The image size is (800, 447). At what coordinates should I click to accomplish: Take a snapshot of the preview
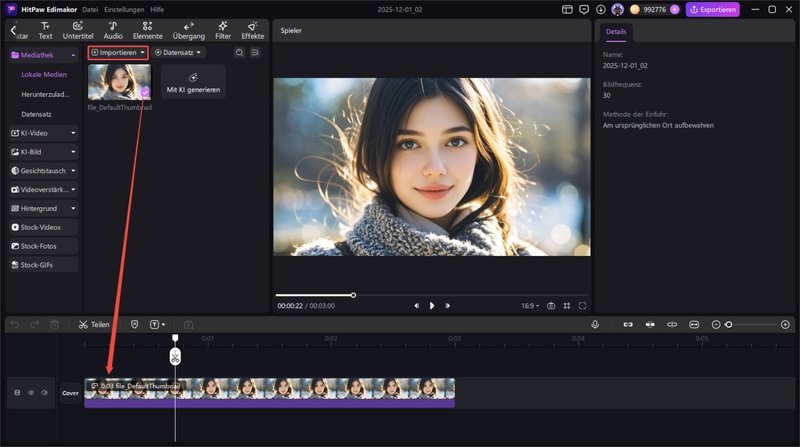551,306
